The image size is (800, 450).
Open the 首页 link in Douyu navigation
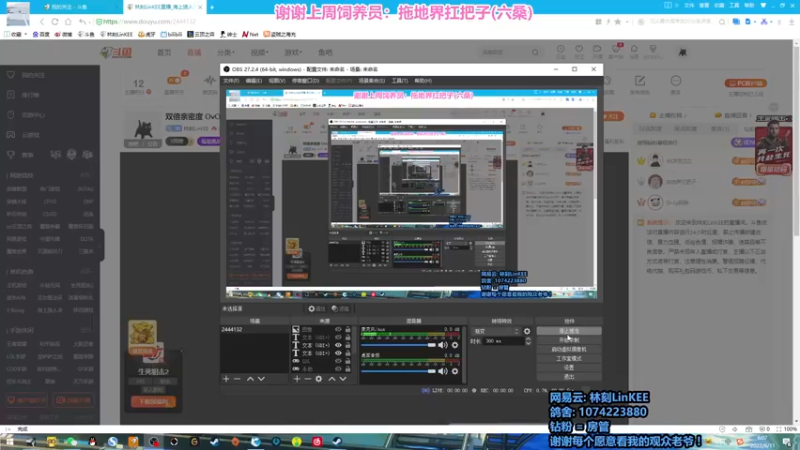pyautogui.click(x=164, y=53)
